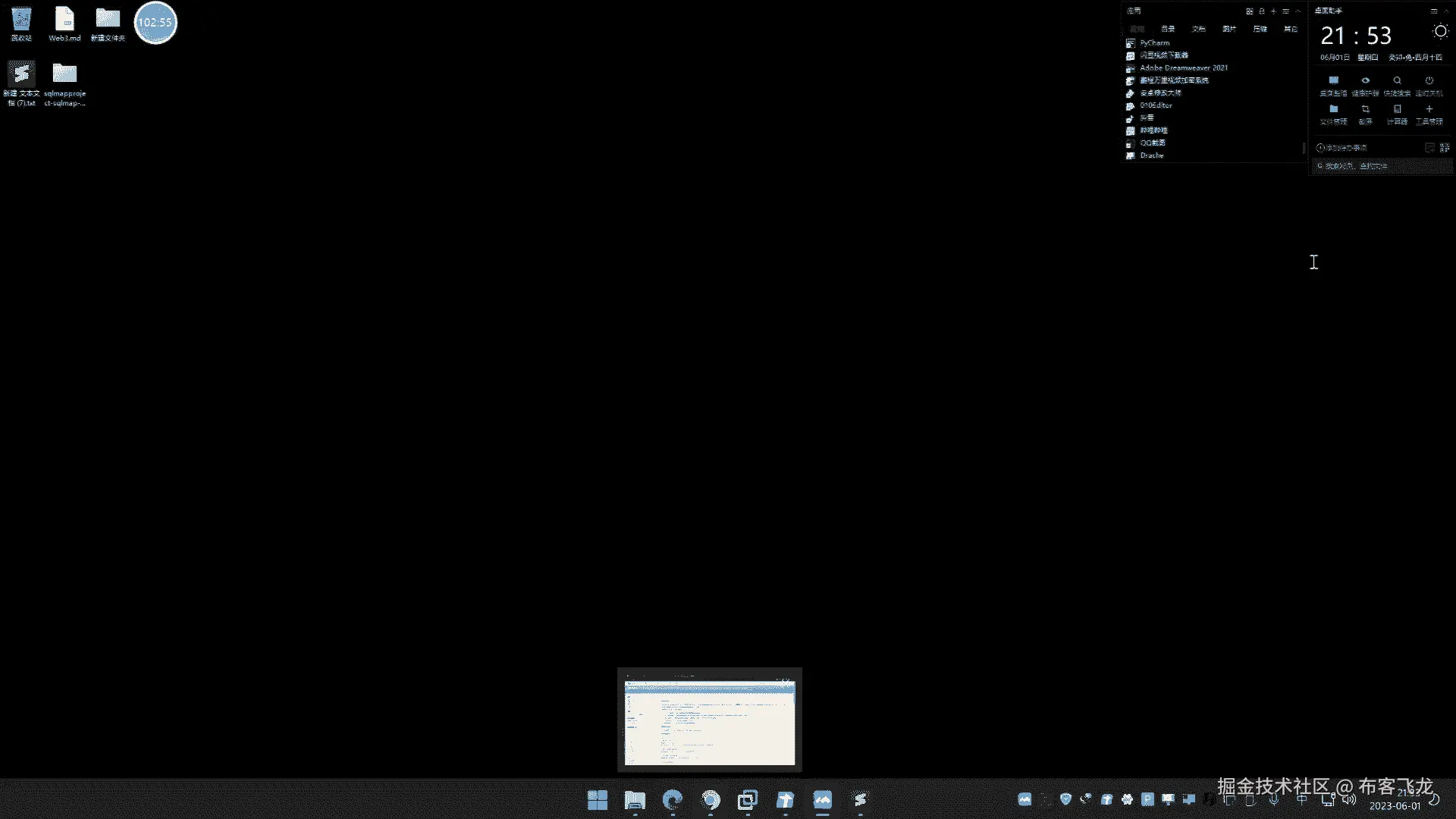Open the calculator widget icon
This screenshot has width=1456, height=819.
coord(1397,109)
